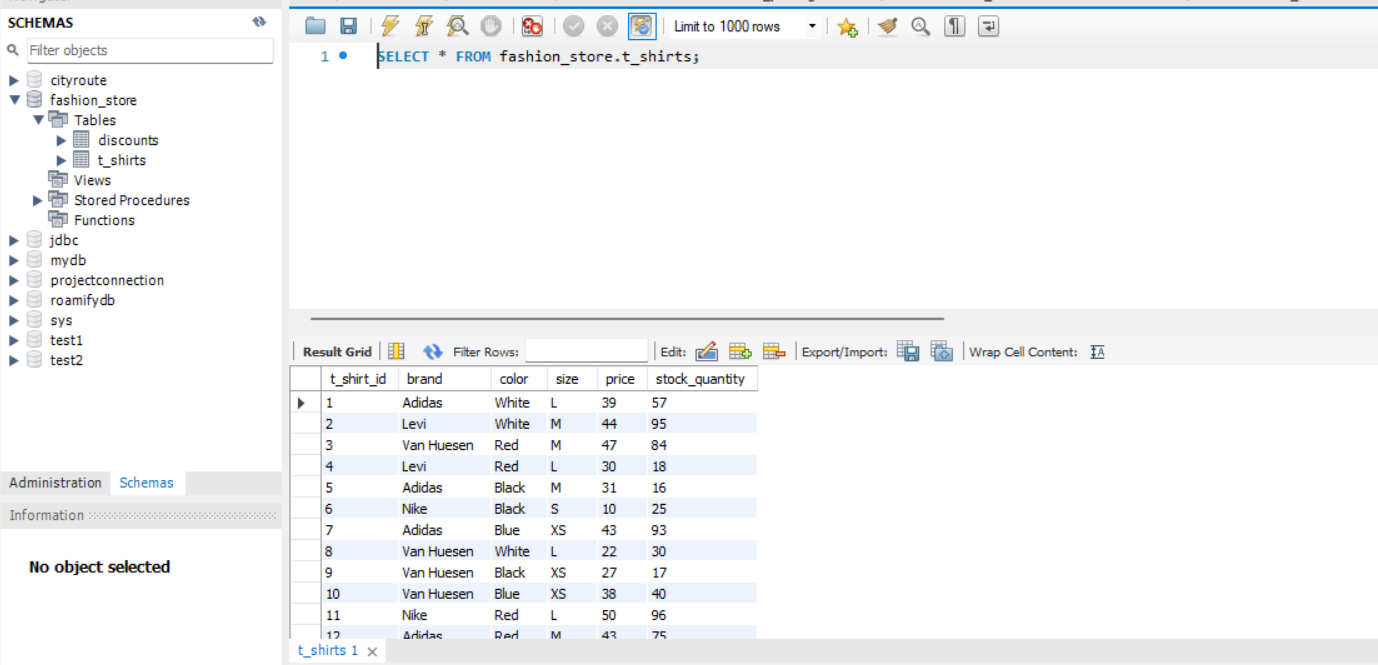Expand the t_shirts table node
The height and width of the screenshot is (665, 1378).
point(62,160)
